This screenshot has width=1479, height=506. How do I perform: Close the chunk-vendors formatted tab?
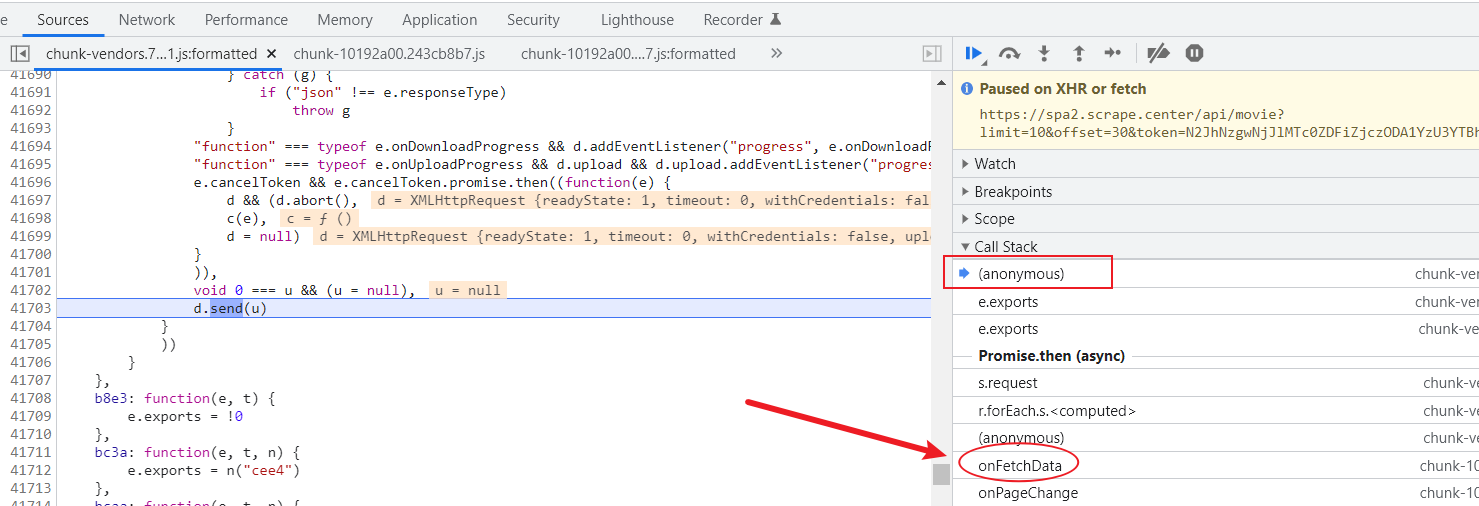[x=271, y=54]
